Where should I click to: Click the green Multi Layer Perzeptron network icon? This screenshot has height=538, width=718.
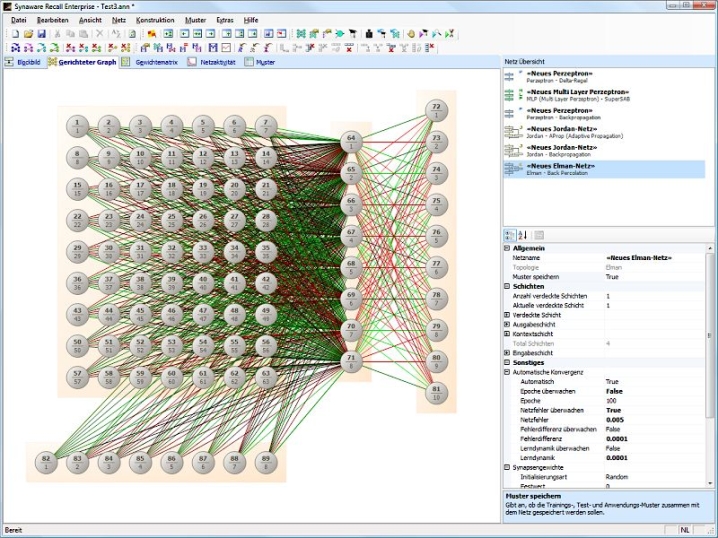(509, 95)
